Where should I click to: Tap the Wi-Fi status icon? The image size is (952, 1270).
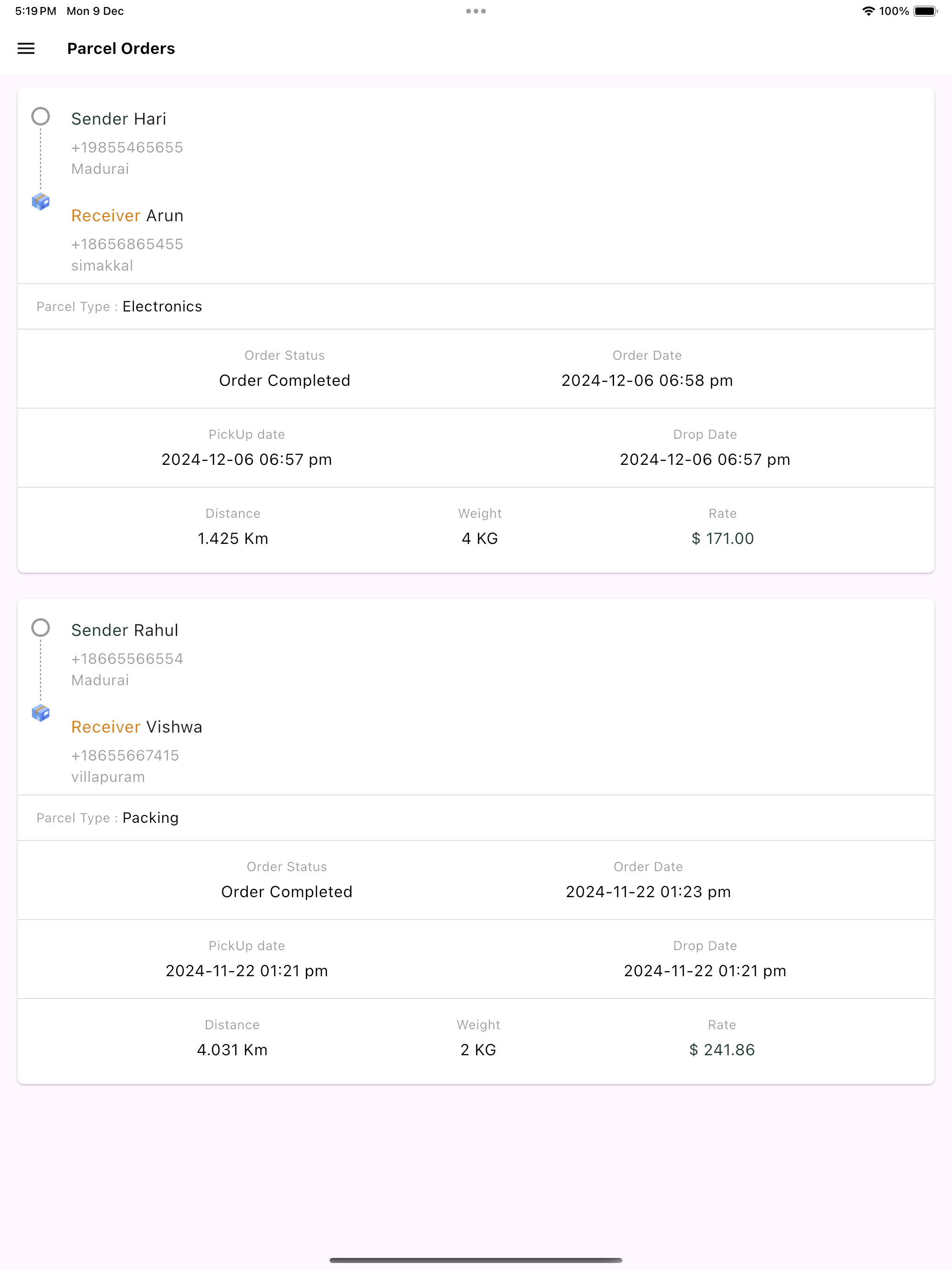point(868,11)
